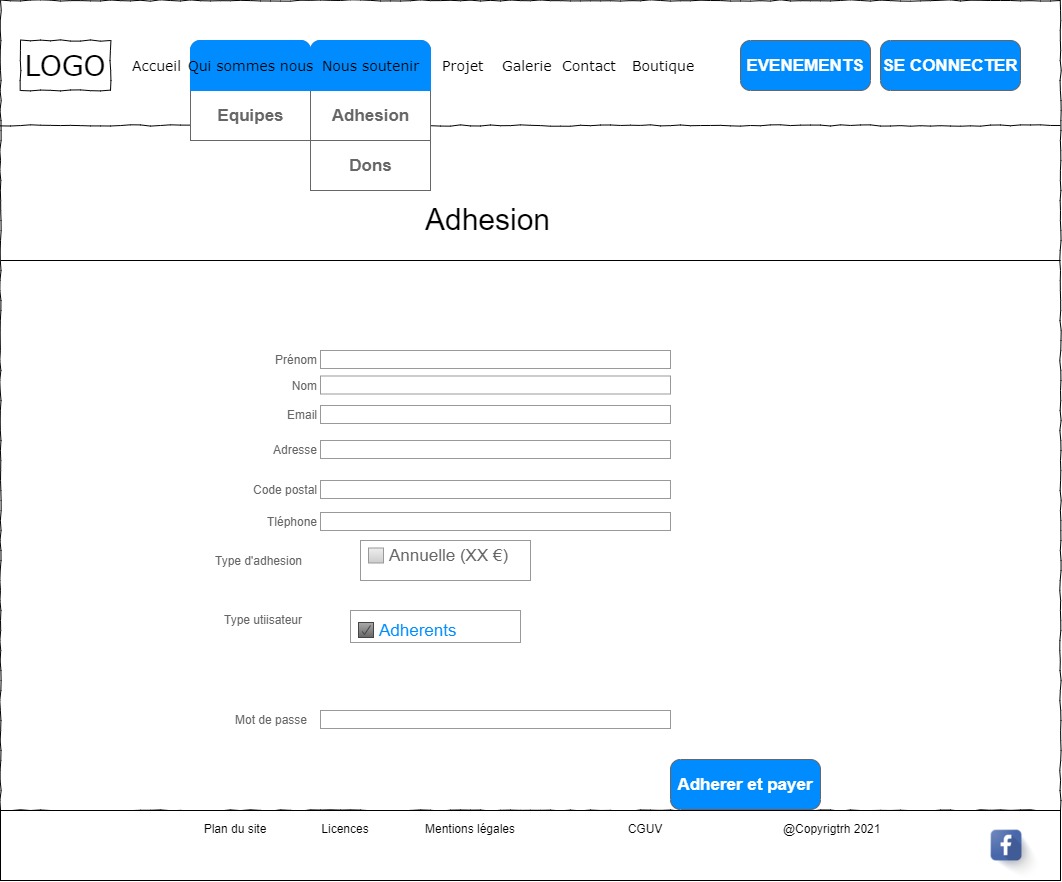
Task: Navigate to Galerie
Action: (526, 66)
